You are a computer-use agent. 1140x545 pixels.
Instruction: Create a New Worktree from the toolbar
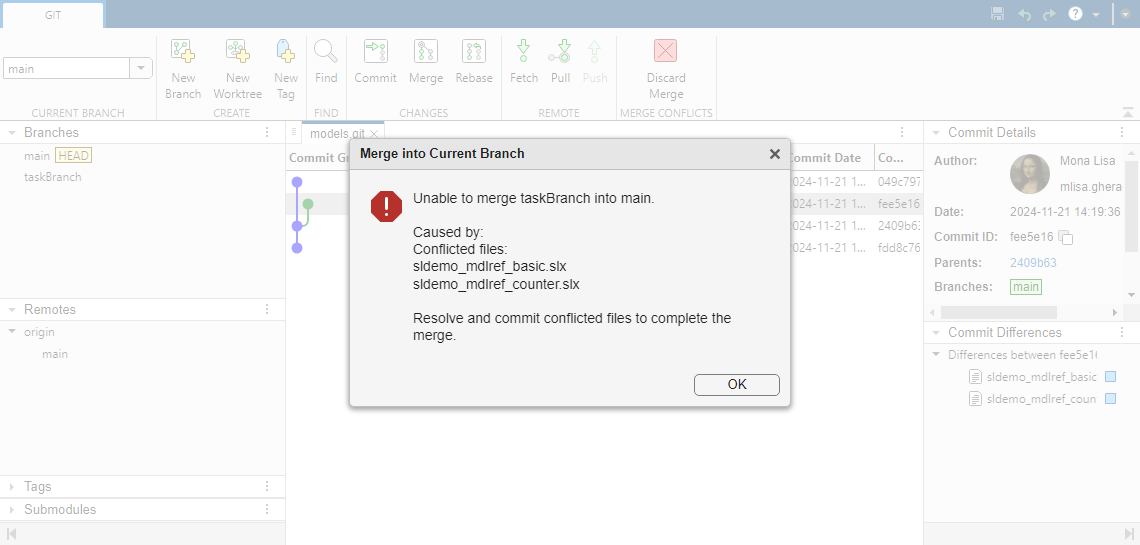point(237,52)
